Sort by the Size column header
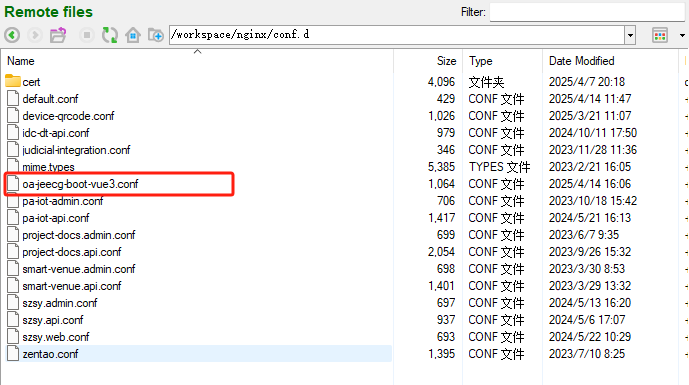689x385 pixels. point(446,61)
